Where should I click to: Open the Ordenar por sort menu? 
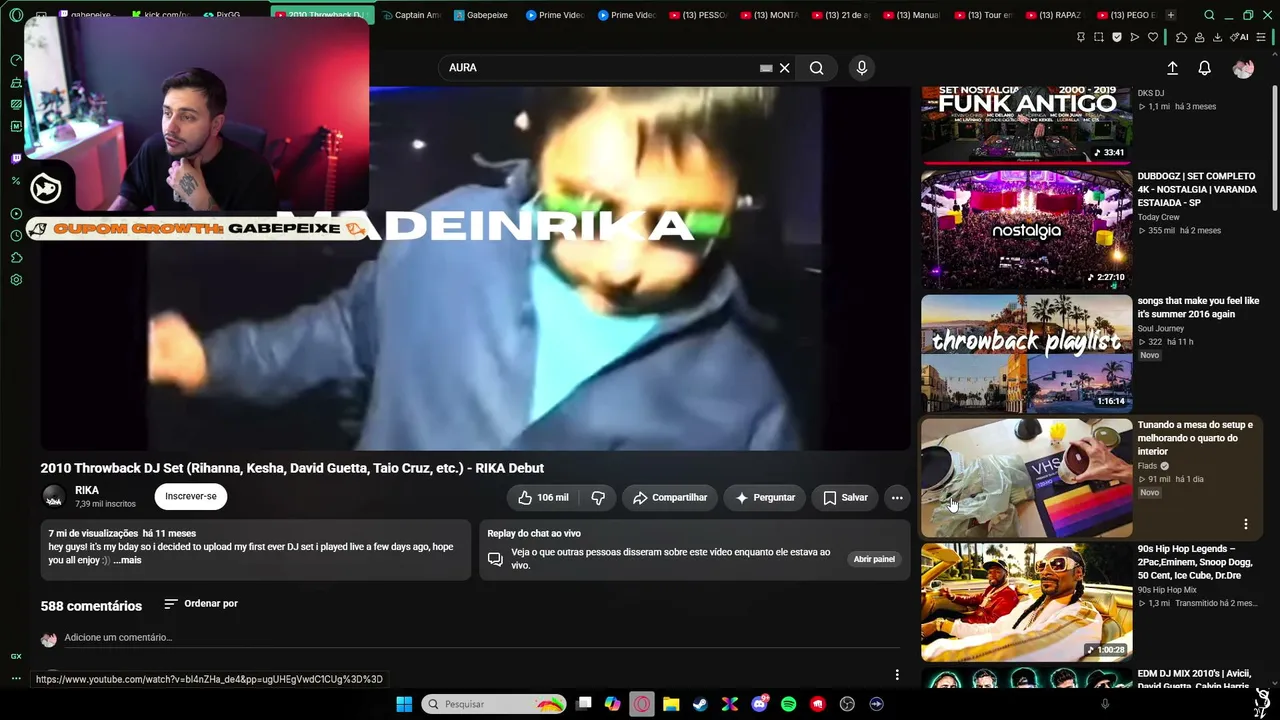pyautogui.click(x=201, y=604)
